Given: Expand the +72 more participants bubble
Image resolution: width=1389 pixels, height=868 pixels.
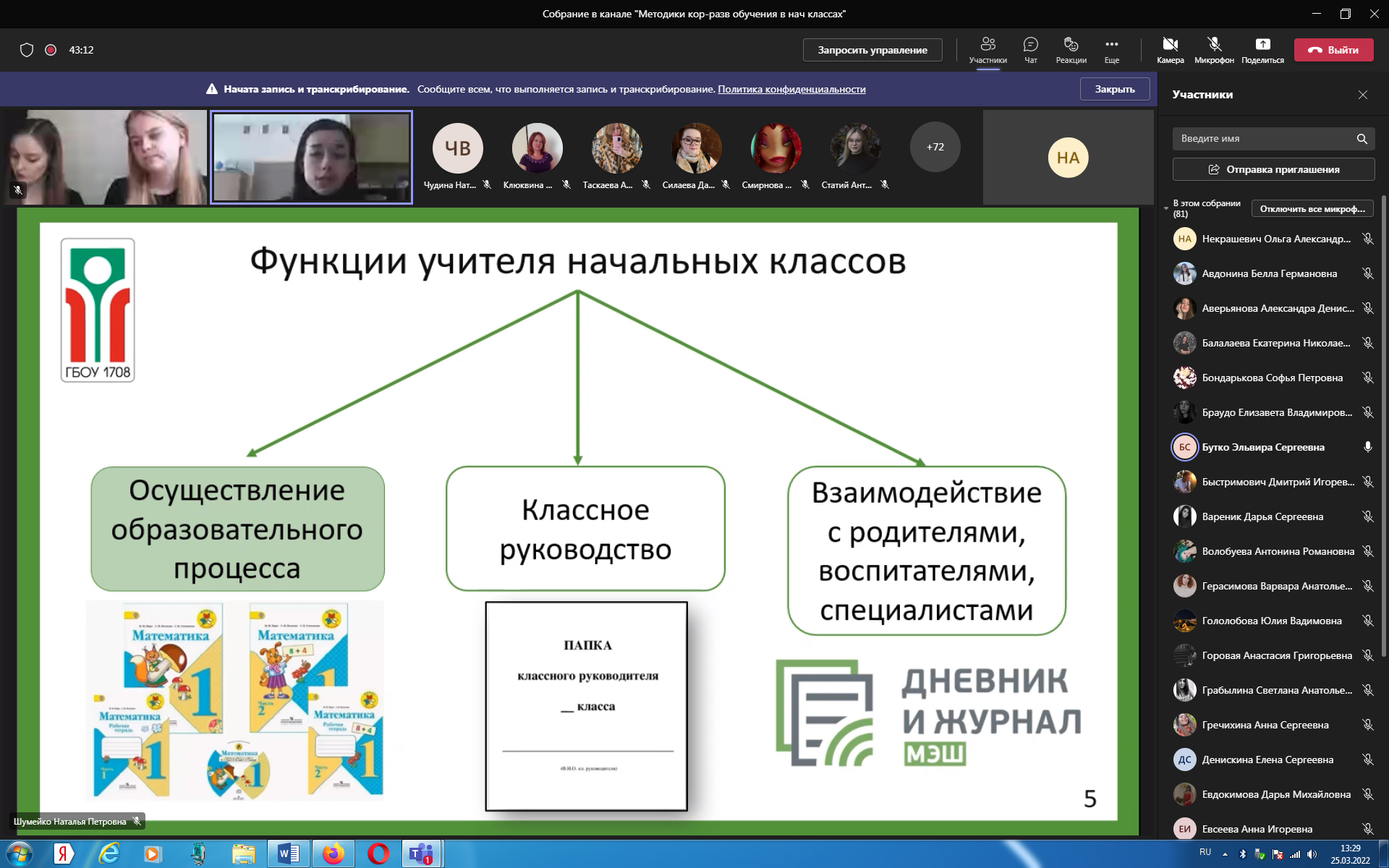Looking at the screenshot, I should pyautogui.click(x=935, y=147).
